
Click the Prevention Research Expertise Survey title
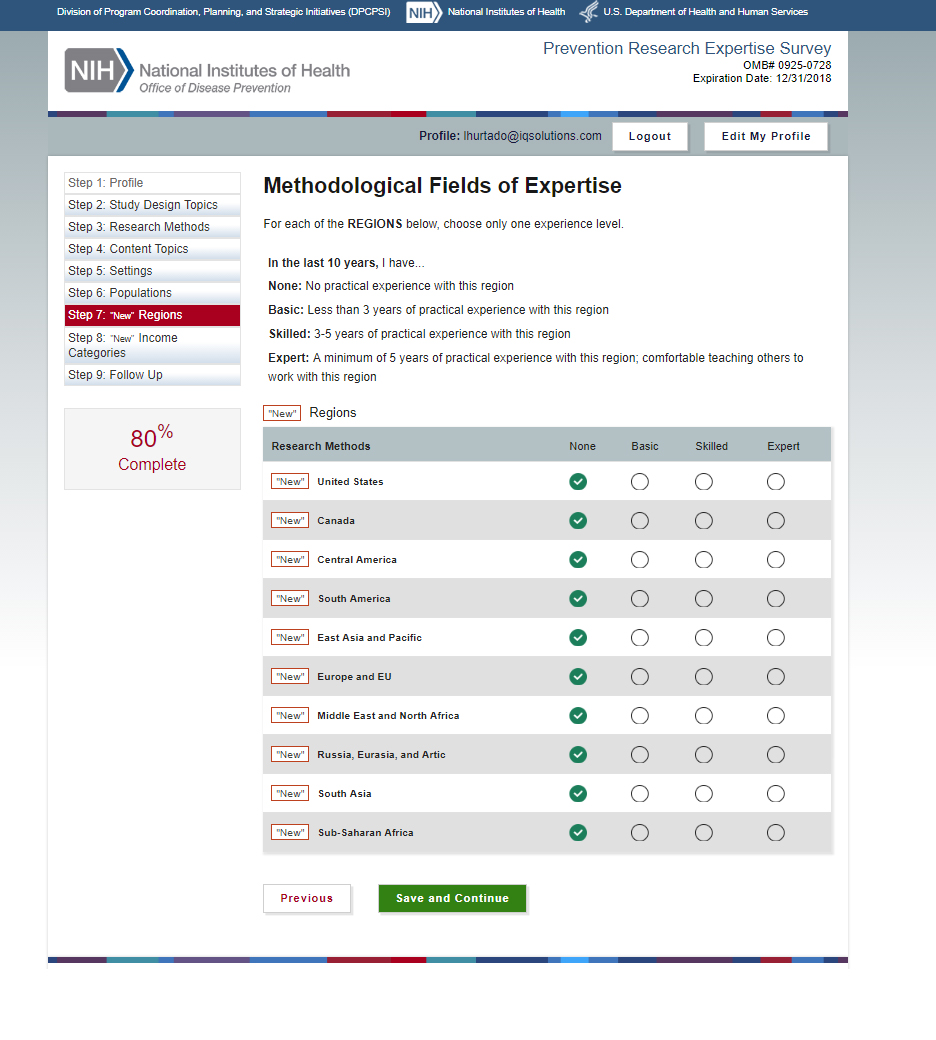coord(687,48)
